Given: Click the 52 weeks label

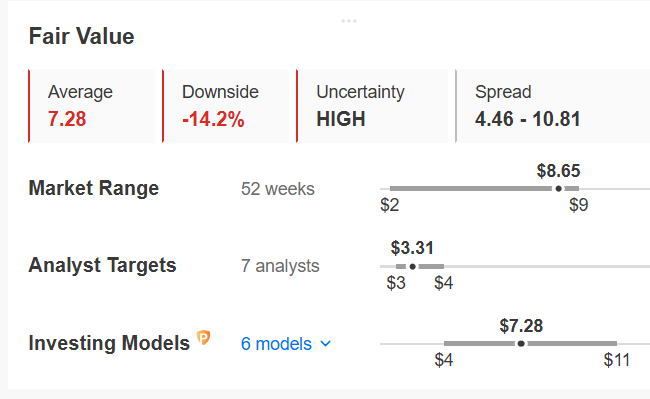Looking at the screenshot, I should pos(278,189).
